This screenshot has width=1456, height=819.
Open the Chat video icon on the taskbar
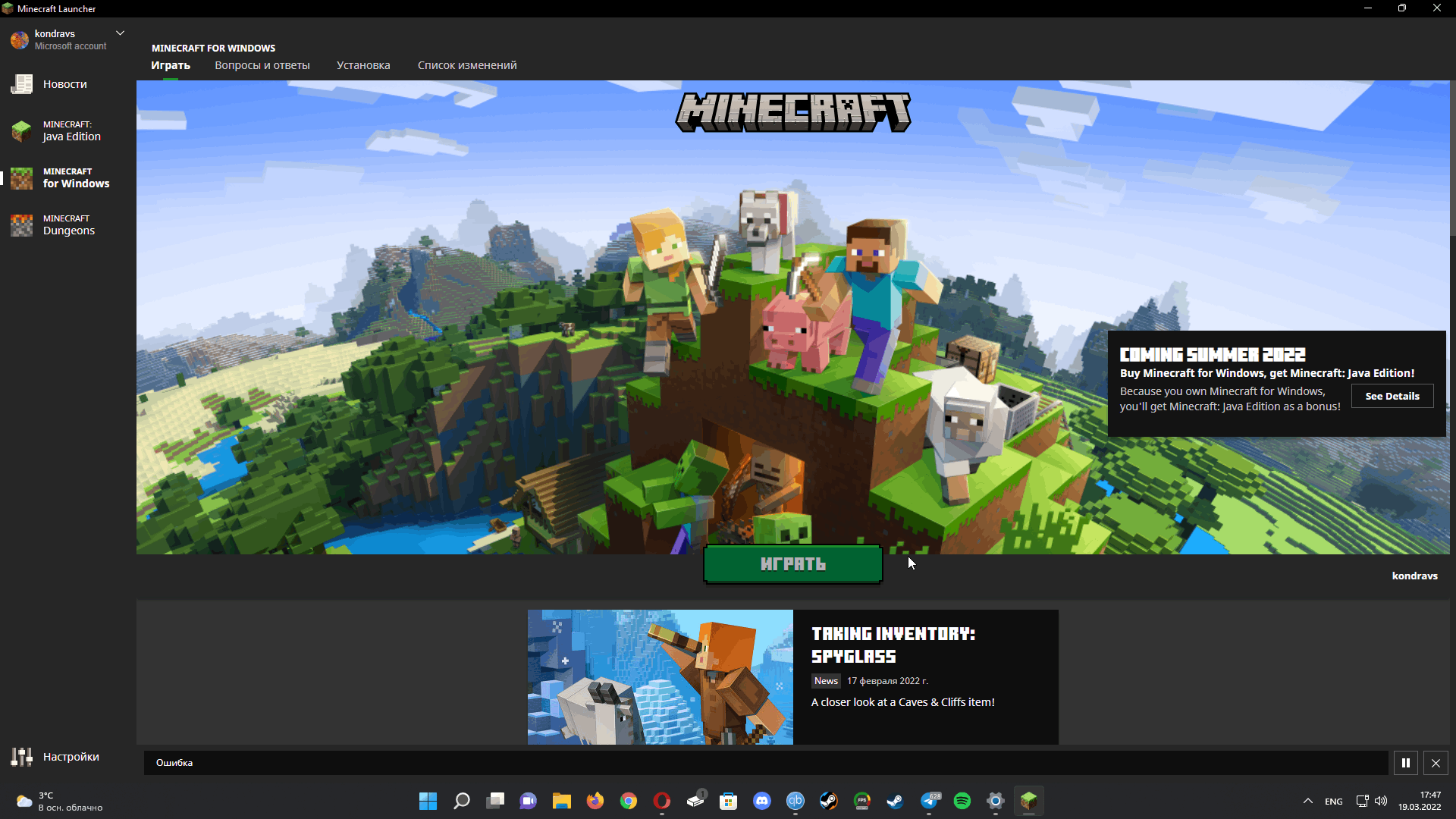(x=529, y=801)
